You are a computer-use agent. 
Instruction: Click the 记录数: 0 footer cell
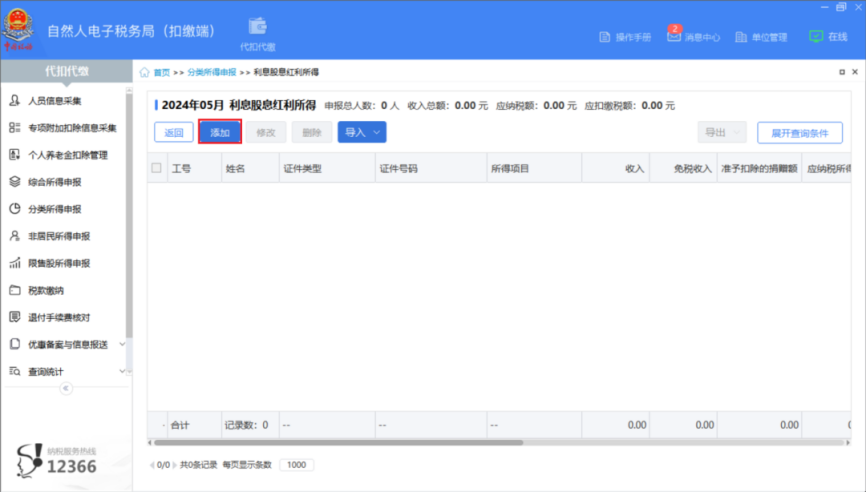250,425
